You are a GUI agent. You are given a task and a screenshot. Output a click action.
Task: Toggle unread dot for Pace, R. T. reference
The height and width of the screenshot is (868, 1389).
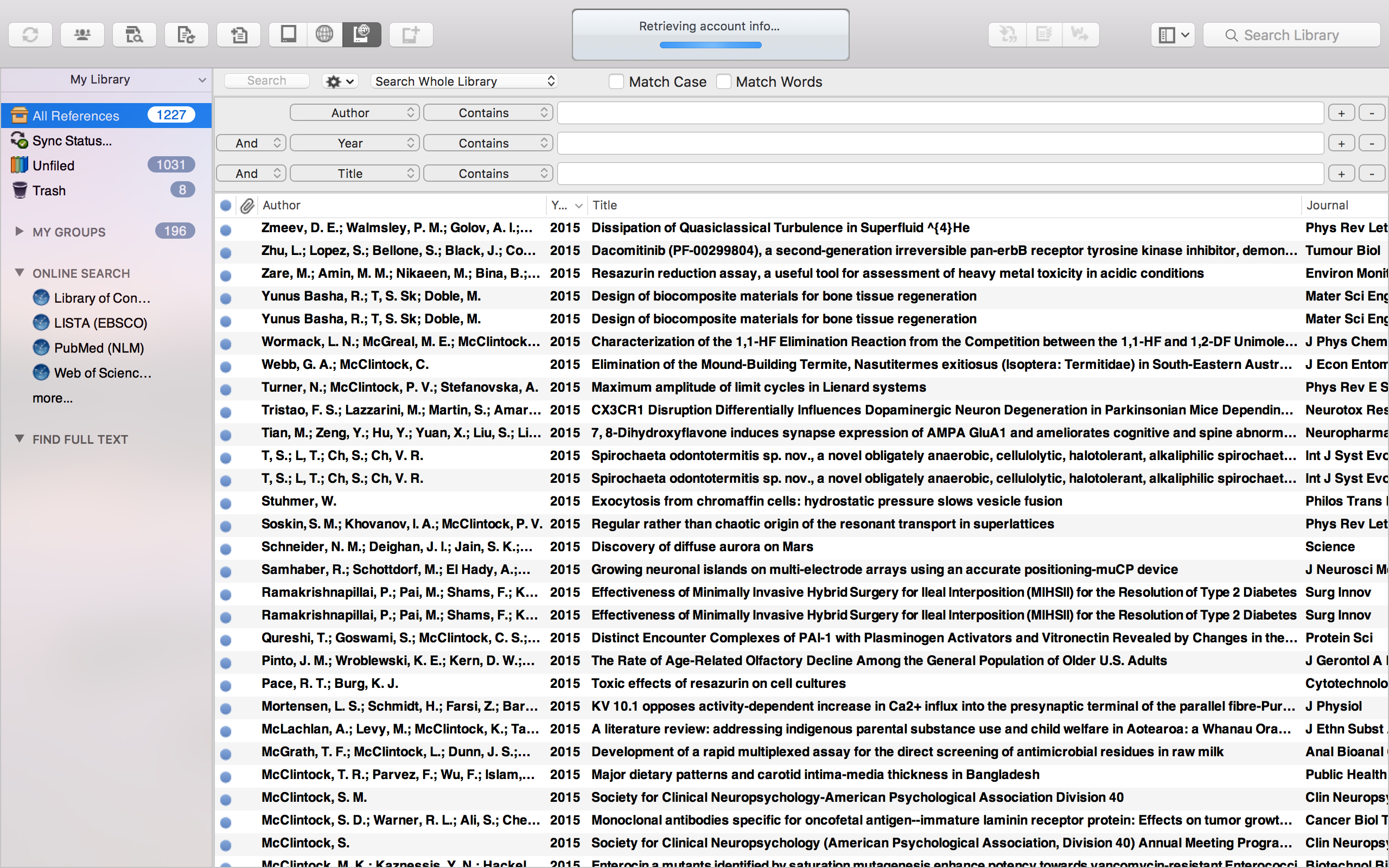tap(226, 685)
